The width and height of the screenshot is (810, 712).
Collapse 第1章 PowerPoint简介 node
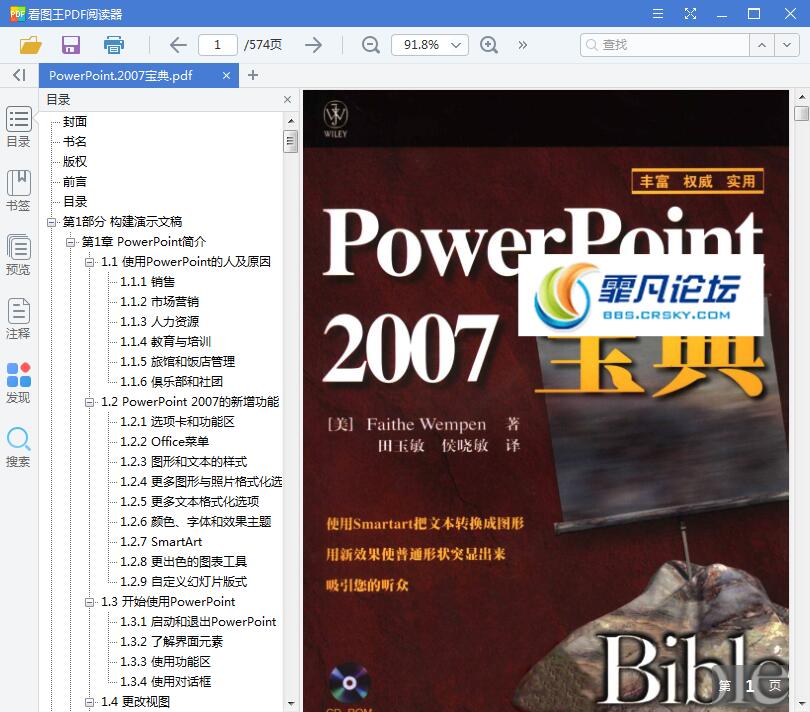coord(70,242)
